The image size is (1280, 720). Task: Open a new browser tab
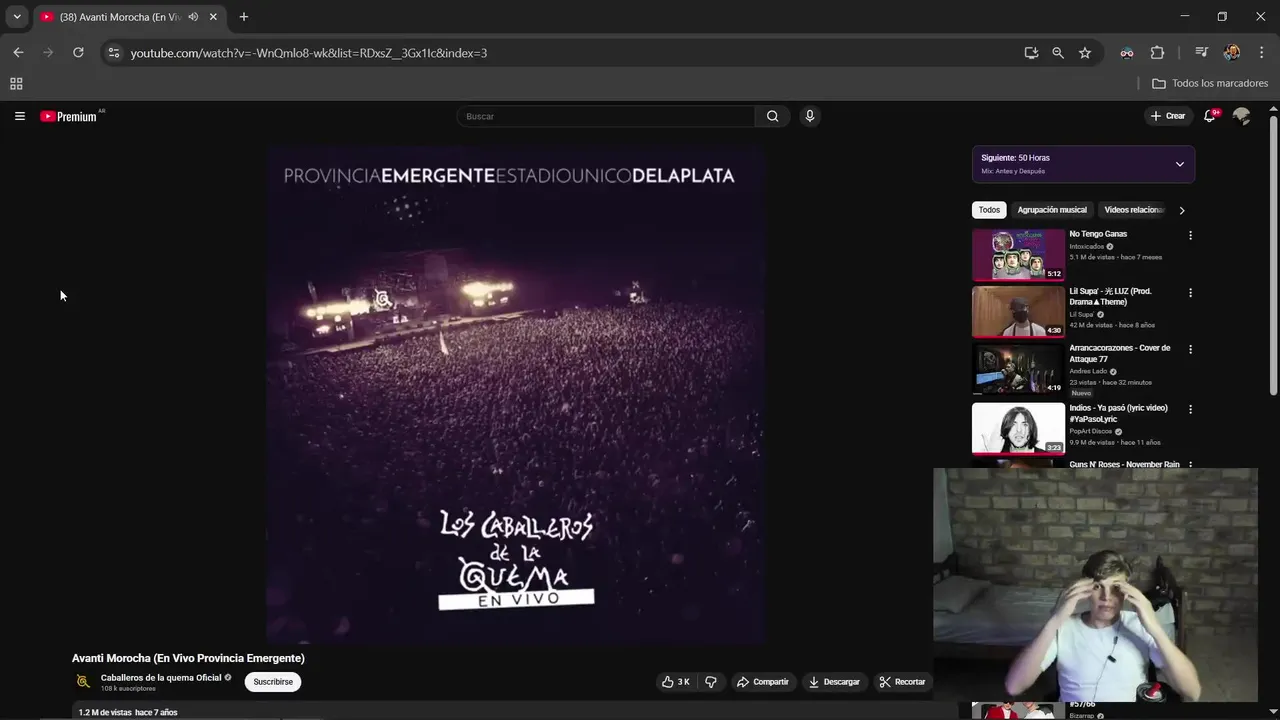coord(244,17)
